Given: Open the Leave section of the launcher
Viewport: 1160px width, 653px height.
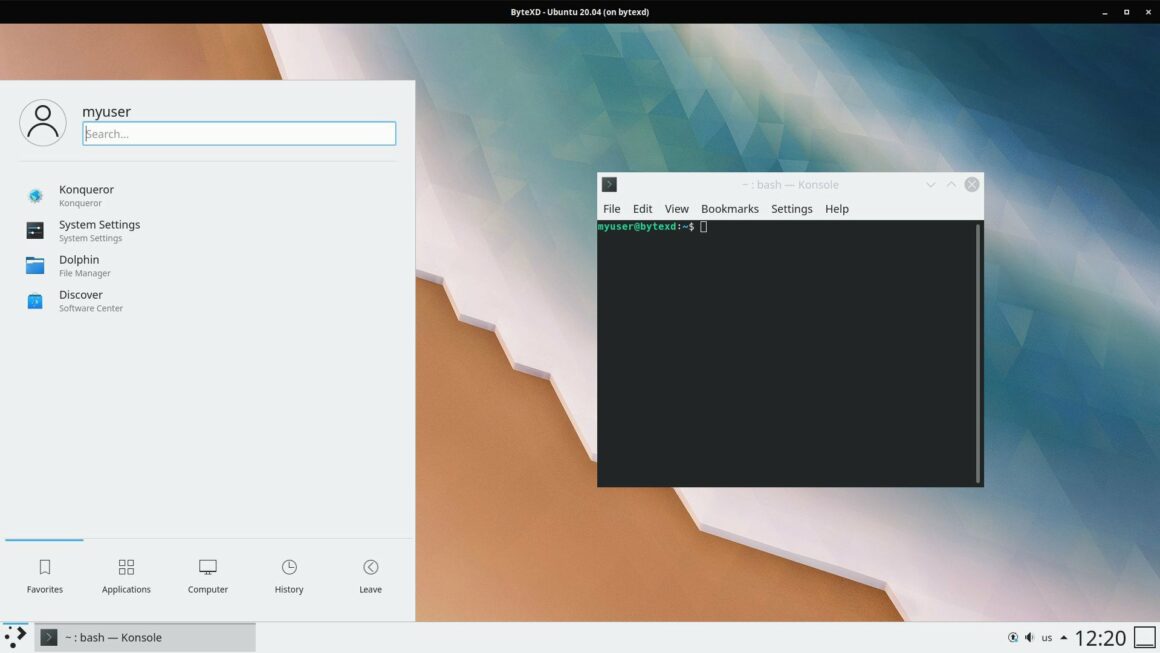Looking at the screenshot, I should pos(370,575).
